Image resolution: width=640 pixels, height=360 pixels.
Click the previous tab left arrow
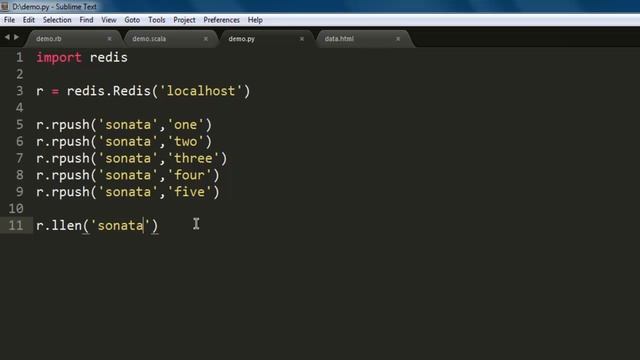coord(7,37)
